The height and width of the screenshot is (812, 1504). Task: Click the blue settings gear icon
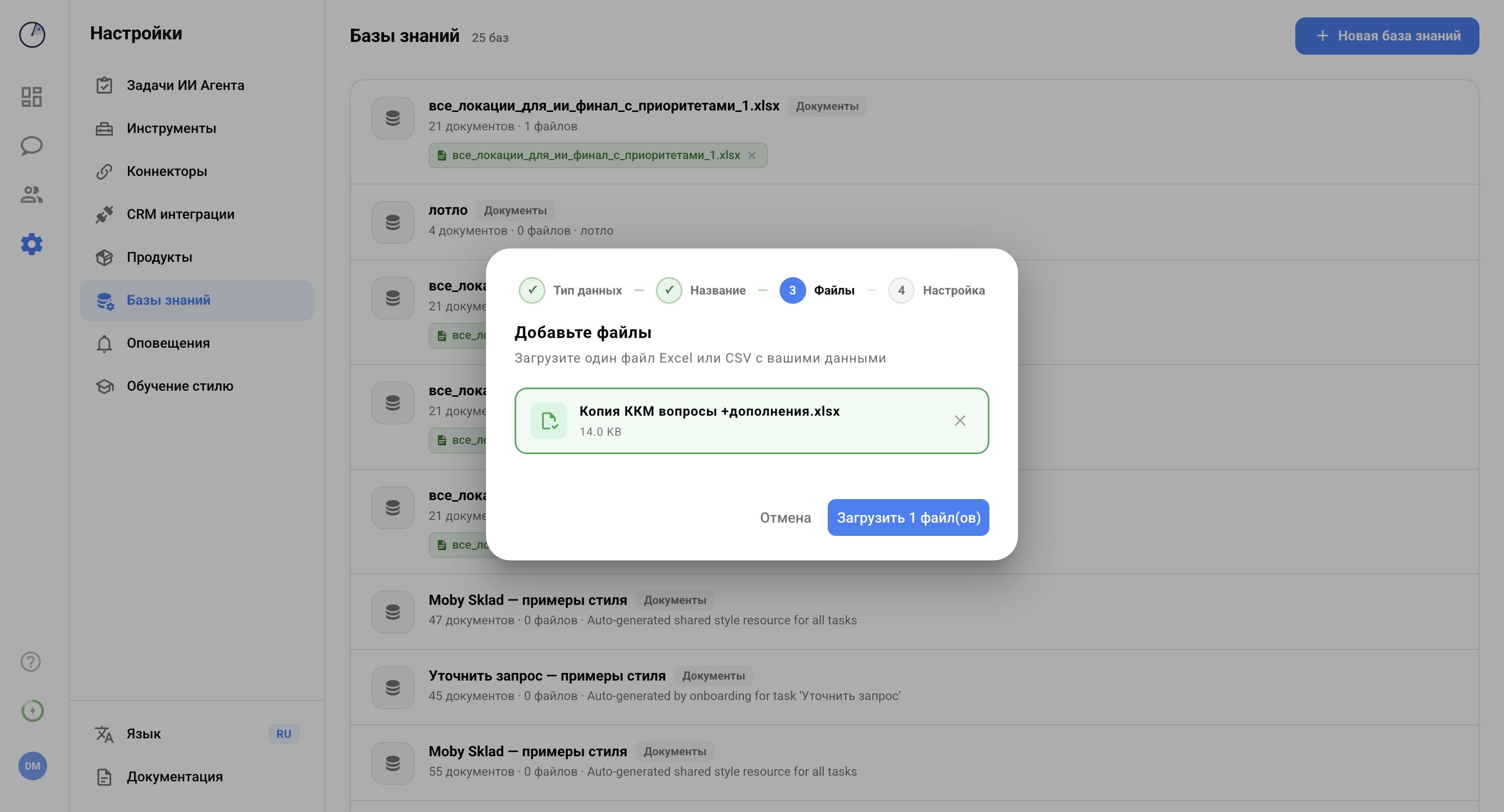click(x=32, y=244)
